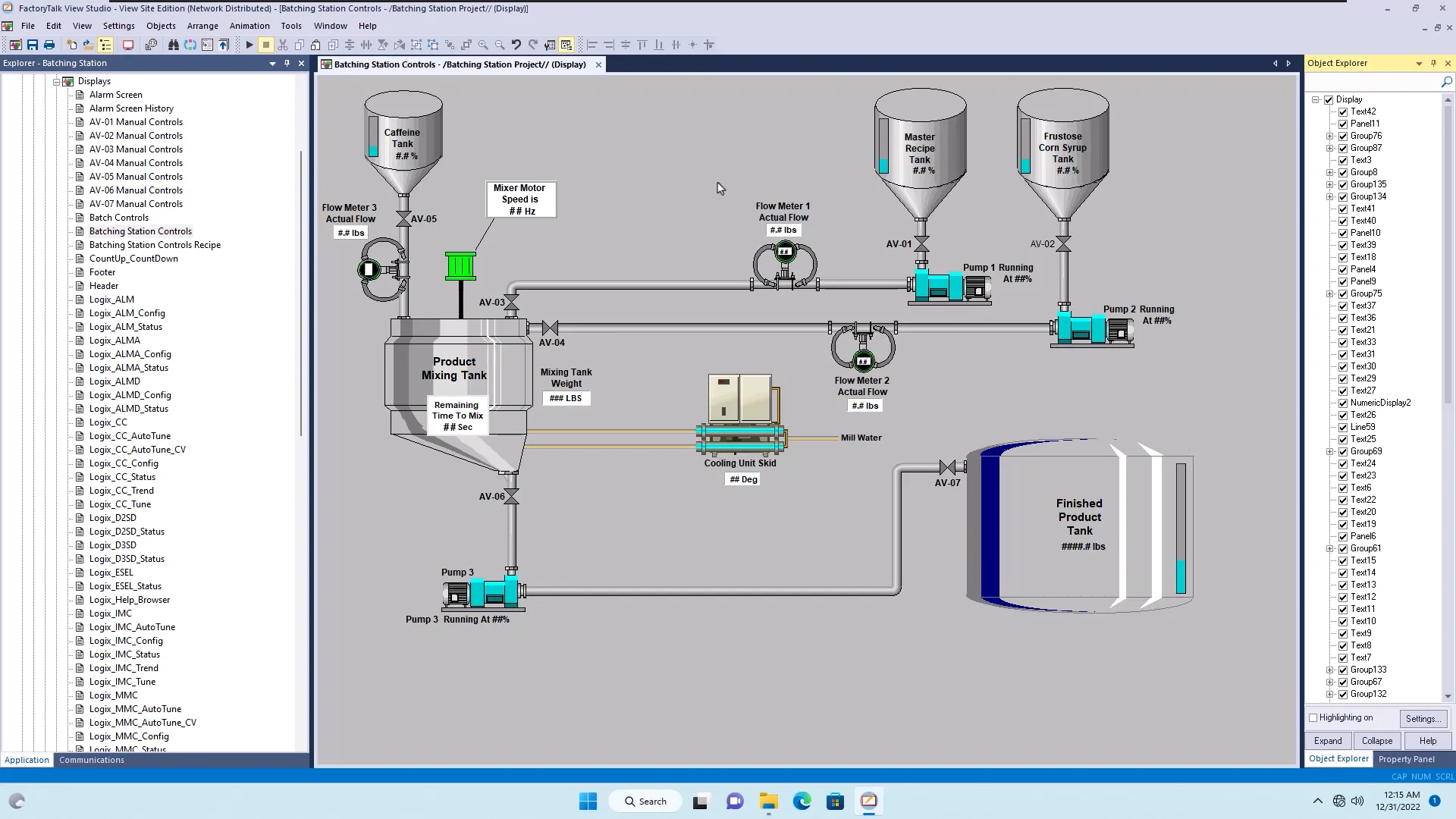
Task: Click the Find binoculars toolbar icon
Action: [x=173, y=45]
